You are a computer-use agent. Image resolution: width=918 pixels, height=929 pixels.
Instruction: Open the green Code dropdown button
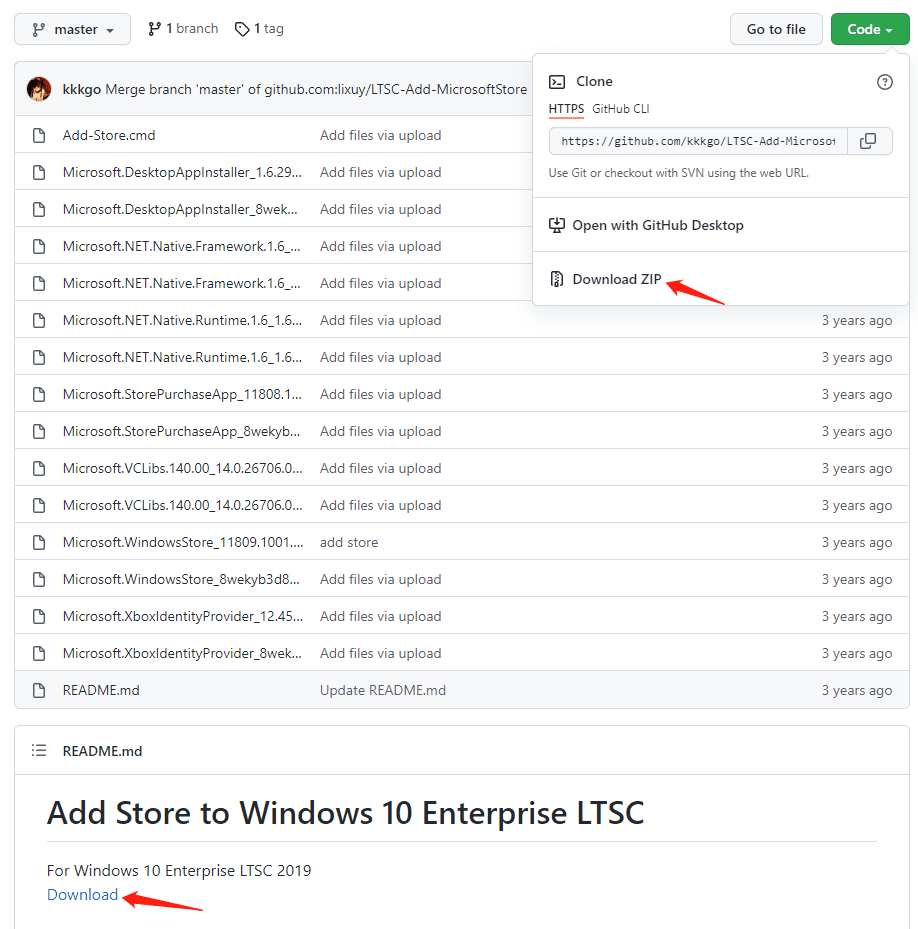[869, 29]
